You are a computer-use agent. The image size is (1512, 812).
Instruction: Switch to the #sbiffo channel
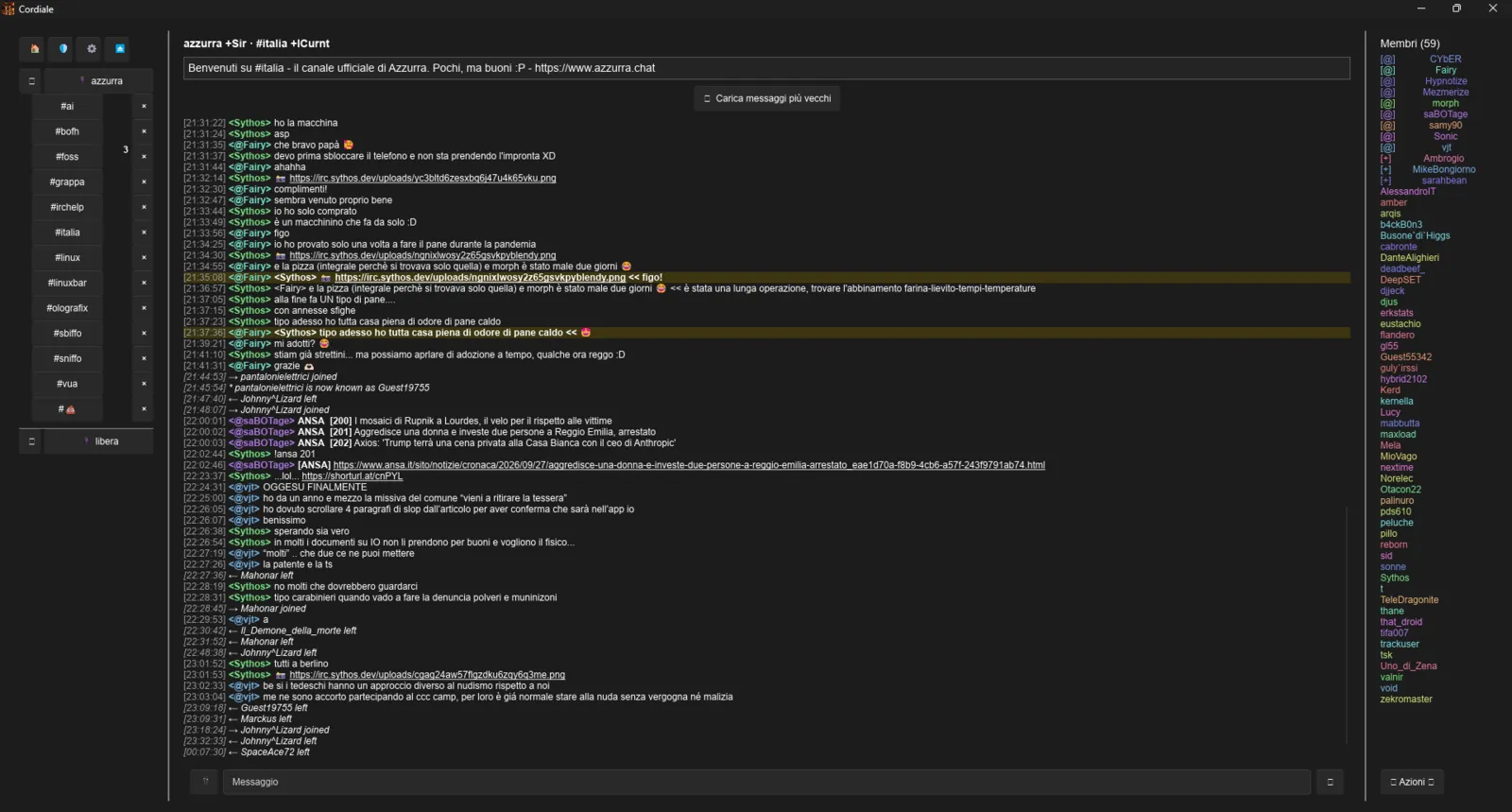[67, 334]
